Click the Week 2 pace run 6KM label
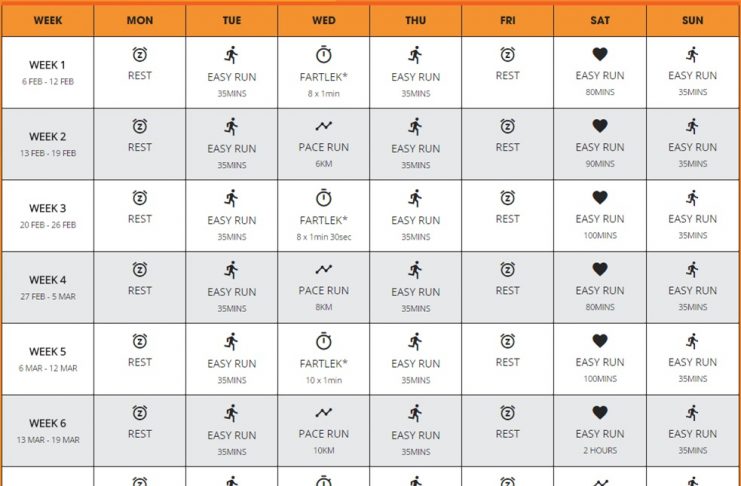The width and height of the screenshot is (741, 486). [x=324, y=164]
